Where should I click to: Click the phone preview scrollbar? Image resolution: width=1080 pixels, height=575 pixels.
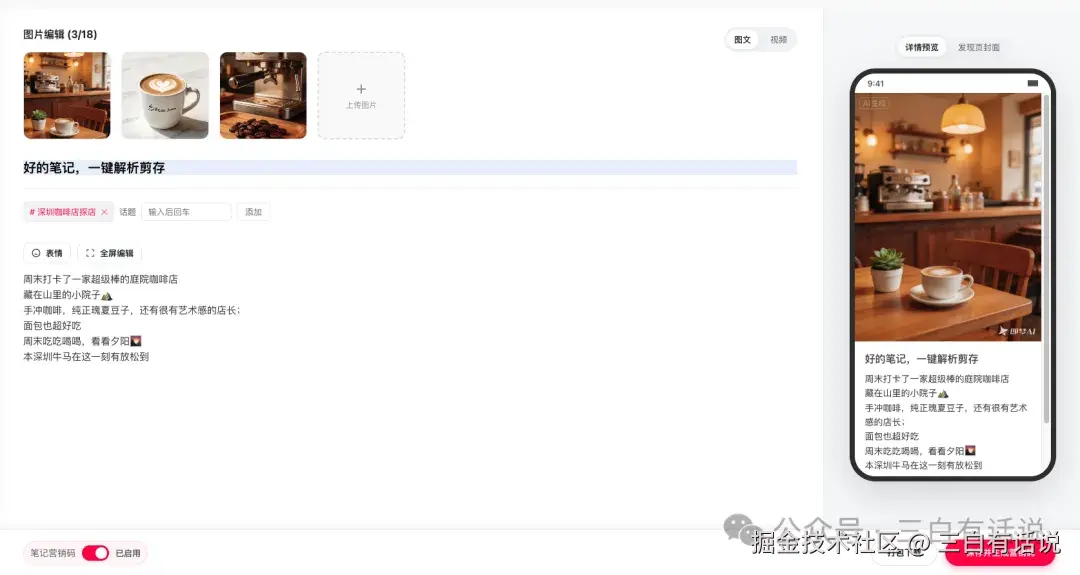[x=1046, y=258]
